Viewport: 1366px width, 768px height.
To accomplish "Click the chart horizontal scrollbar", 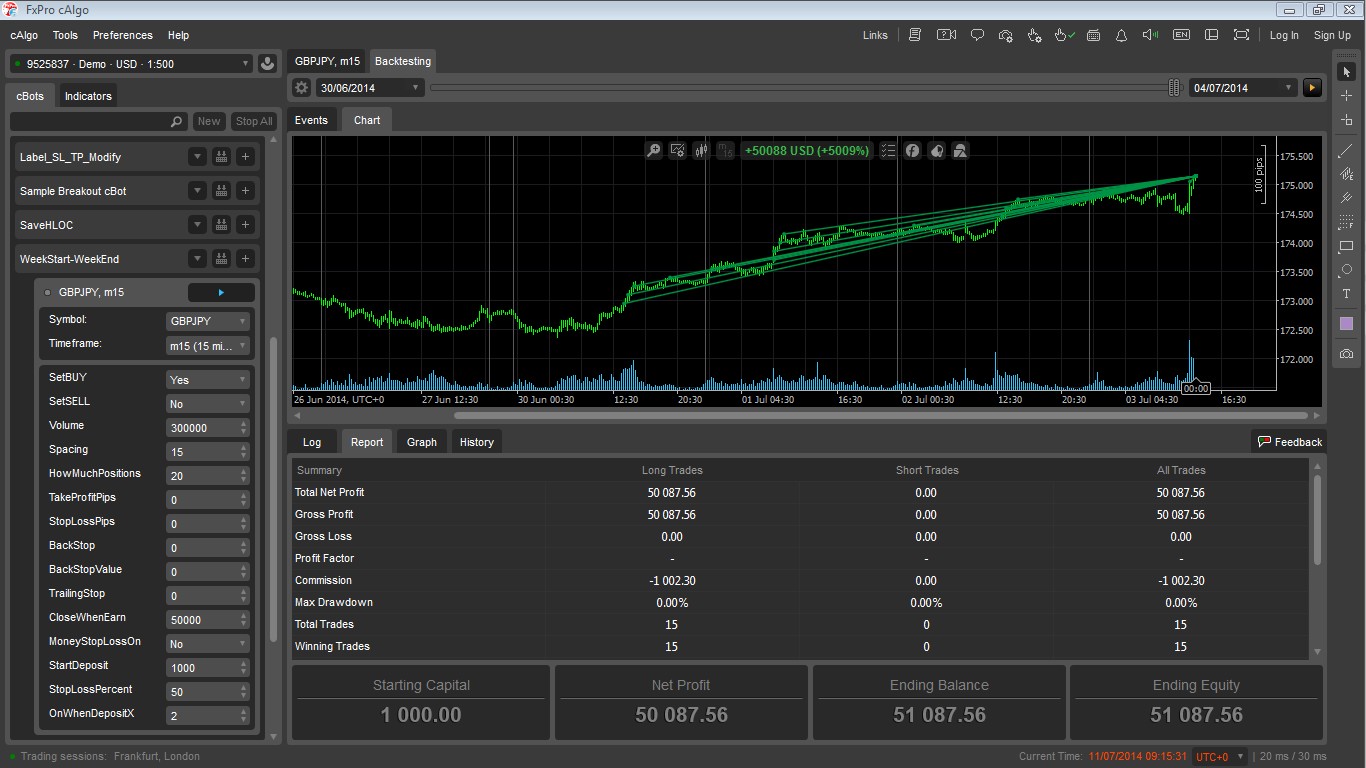I will click(x=880, y=415).
